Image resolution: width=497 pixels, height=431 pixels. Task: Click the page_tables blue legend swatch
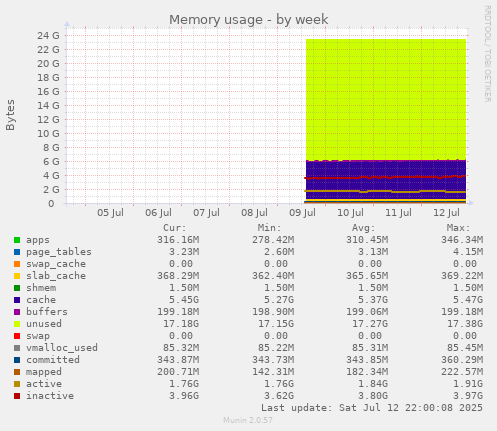point(17,252)
